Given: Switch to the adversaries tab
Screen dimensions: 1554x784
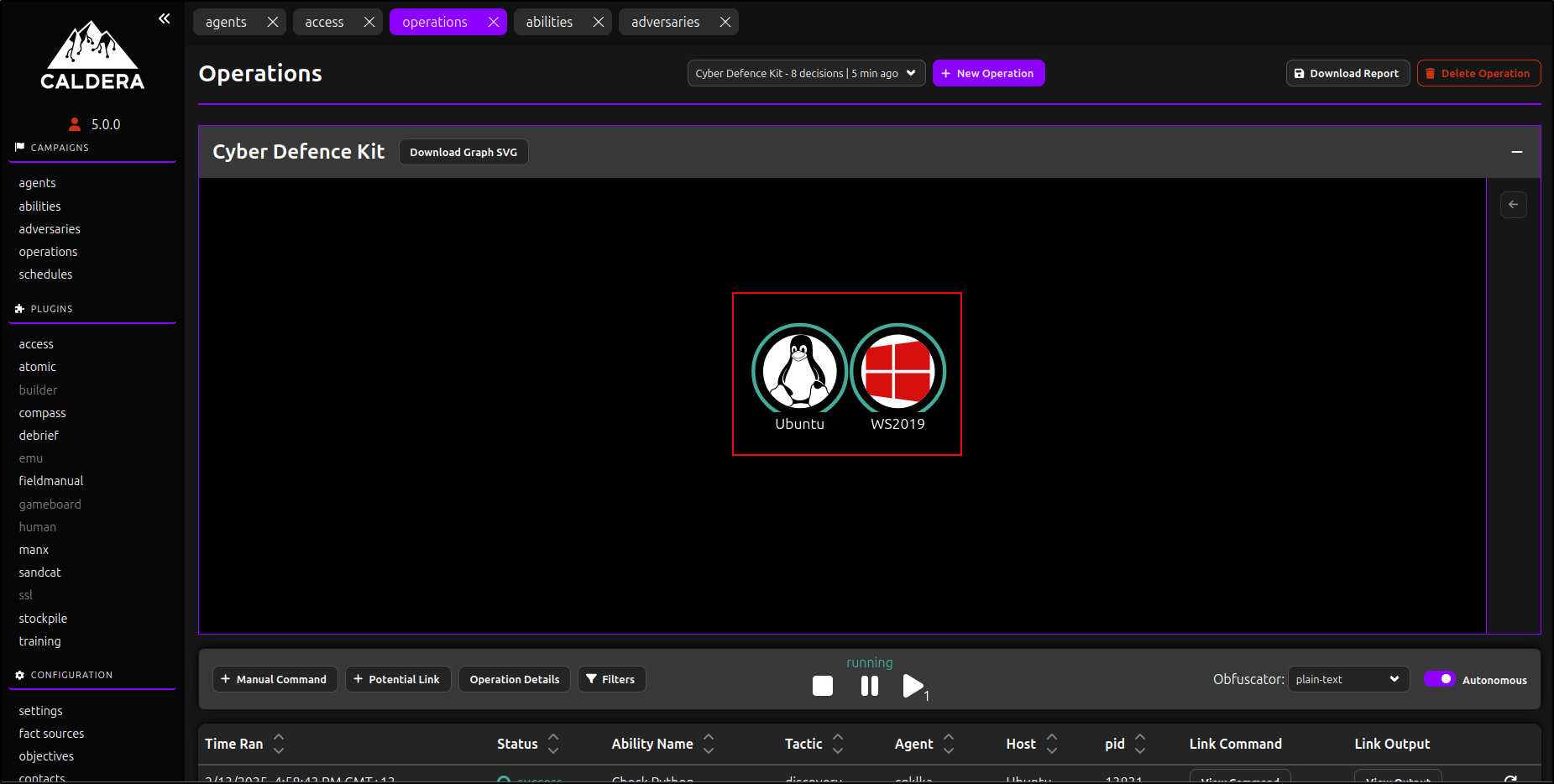Looking at the screenshot, I should pyautogui.click(x=665, y=22).
